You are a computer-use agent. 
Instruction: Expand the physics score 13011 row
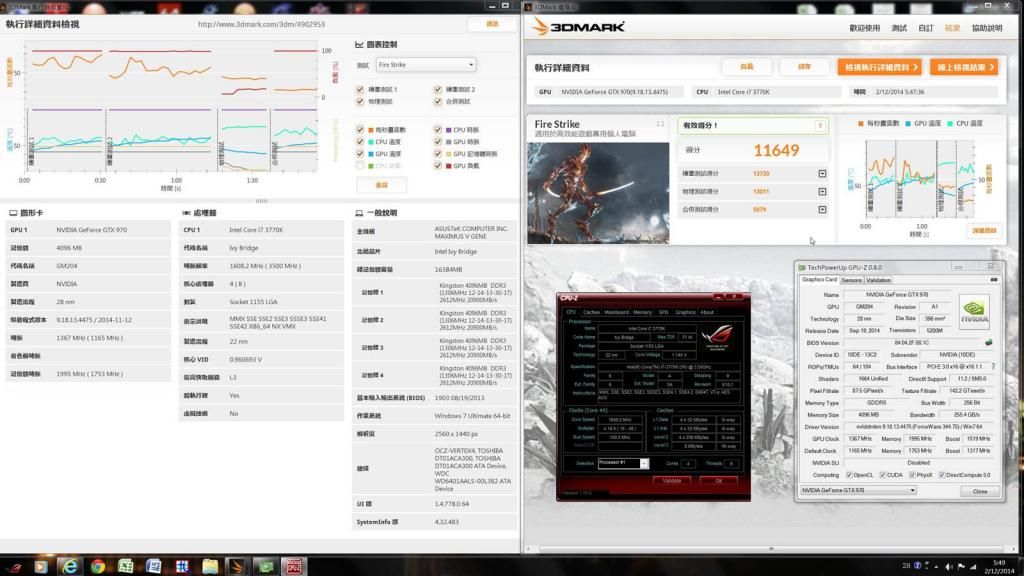[x=822, y=191]
